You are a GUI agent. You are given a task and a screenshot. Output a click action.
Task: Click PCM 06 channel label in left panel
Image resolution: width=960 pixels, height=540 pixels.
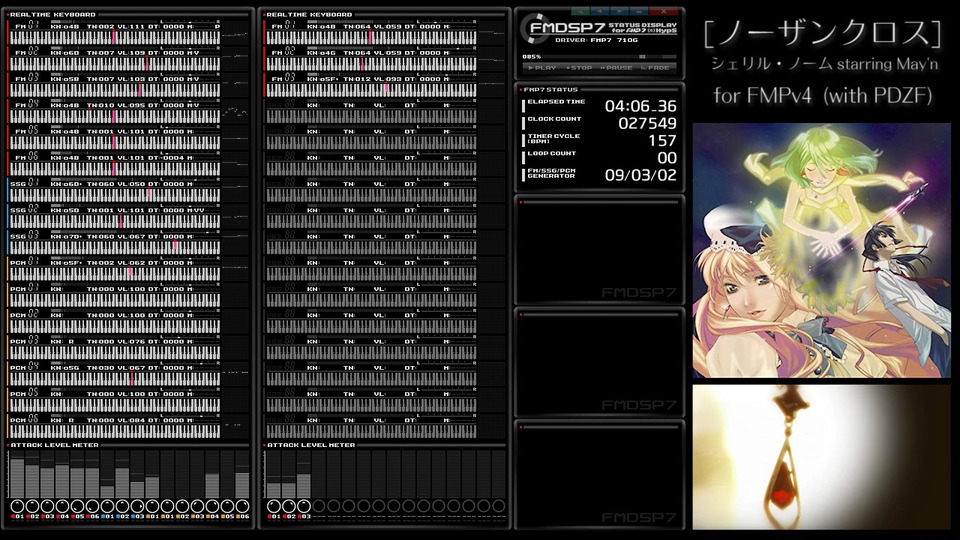(x=24, y=420)
